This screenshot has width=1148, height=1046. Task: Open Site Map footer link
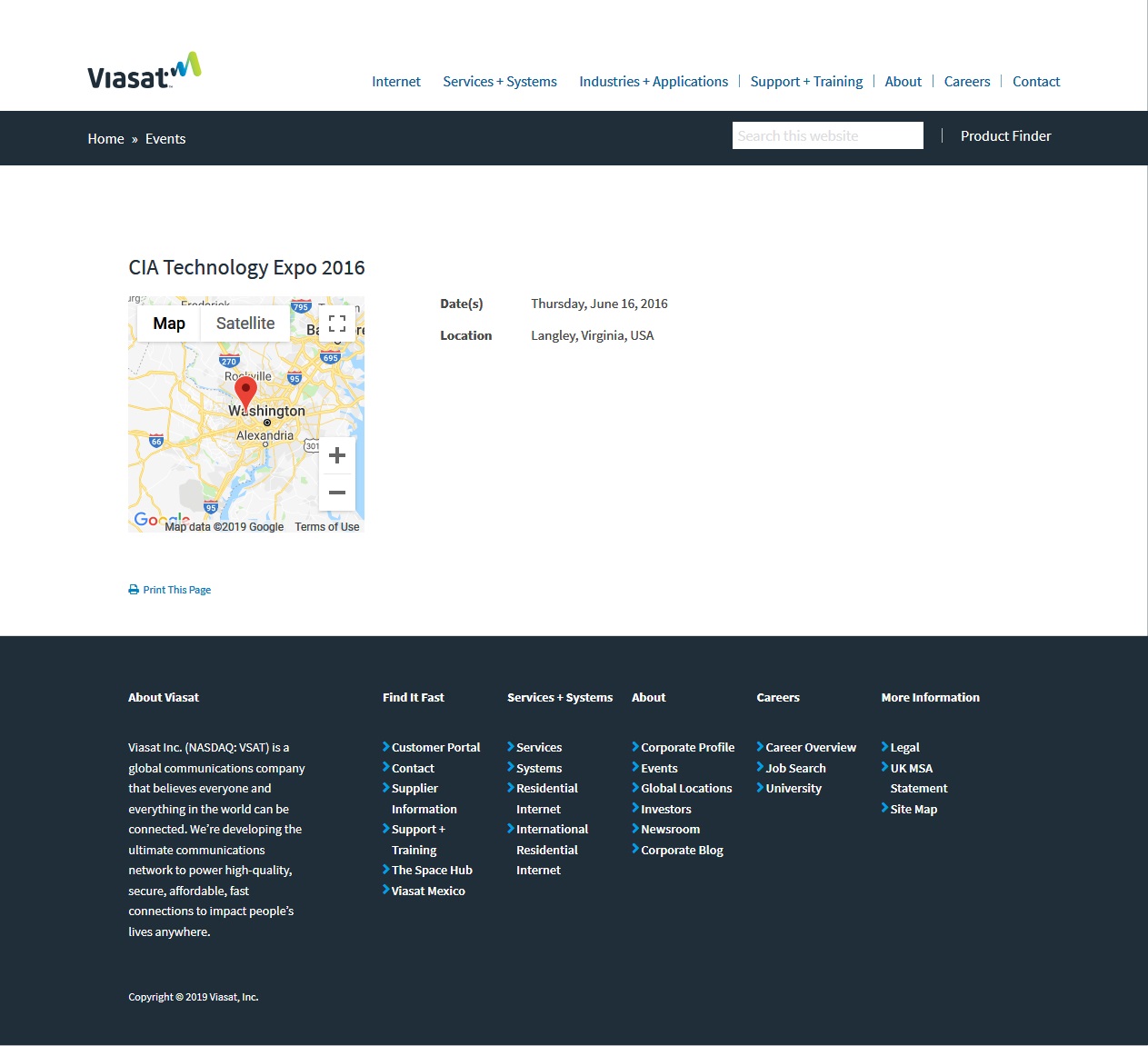[x=913, y=810]
